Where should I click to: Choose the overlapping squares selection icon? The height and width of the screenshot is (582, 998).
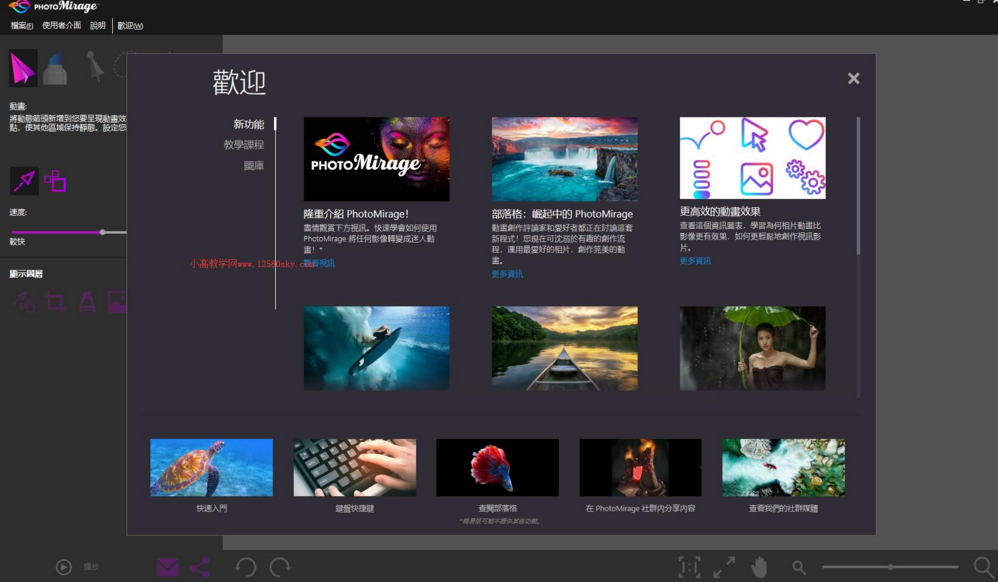coord(55,181)
